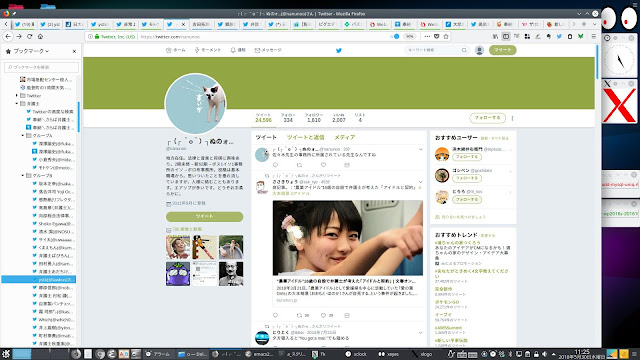Go back with the browser back arrow
The height and width of the screenshot is (360, 640).
pyautogui.click(x=8, y=36)
